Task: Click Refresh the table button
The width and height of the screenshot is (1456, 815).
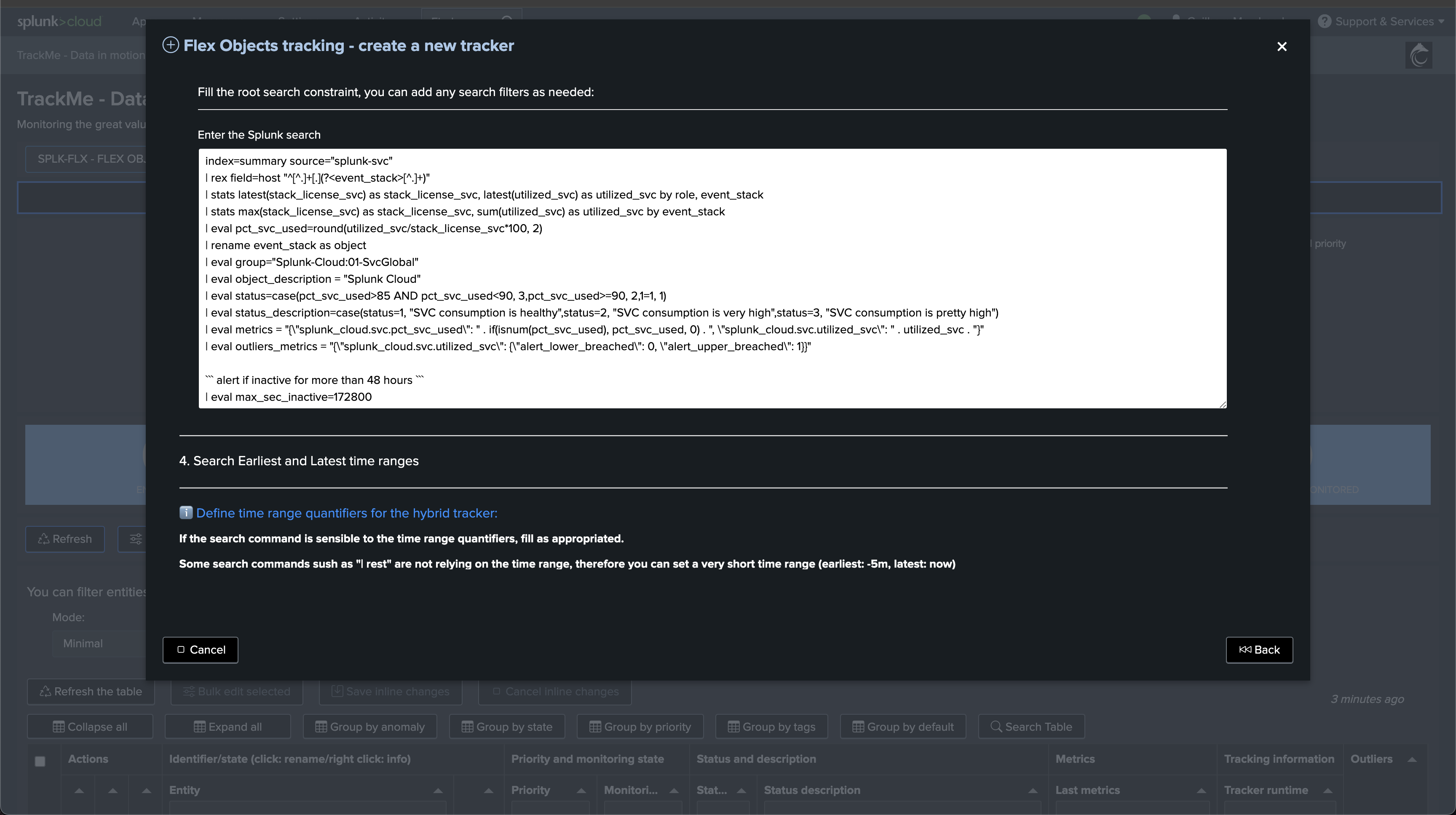Action: [x=91, y=692]
